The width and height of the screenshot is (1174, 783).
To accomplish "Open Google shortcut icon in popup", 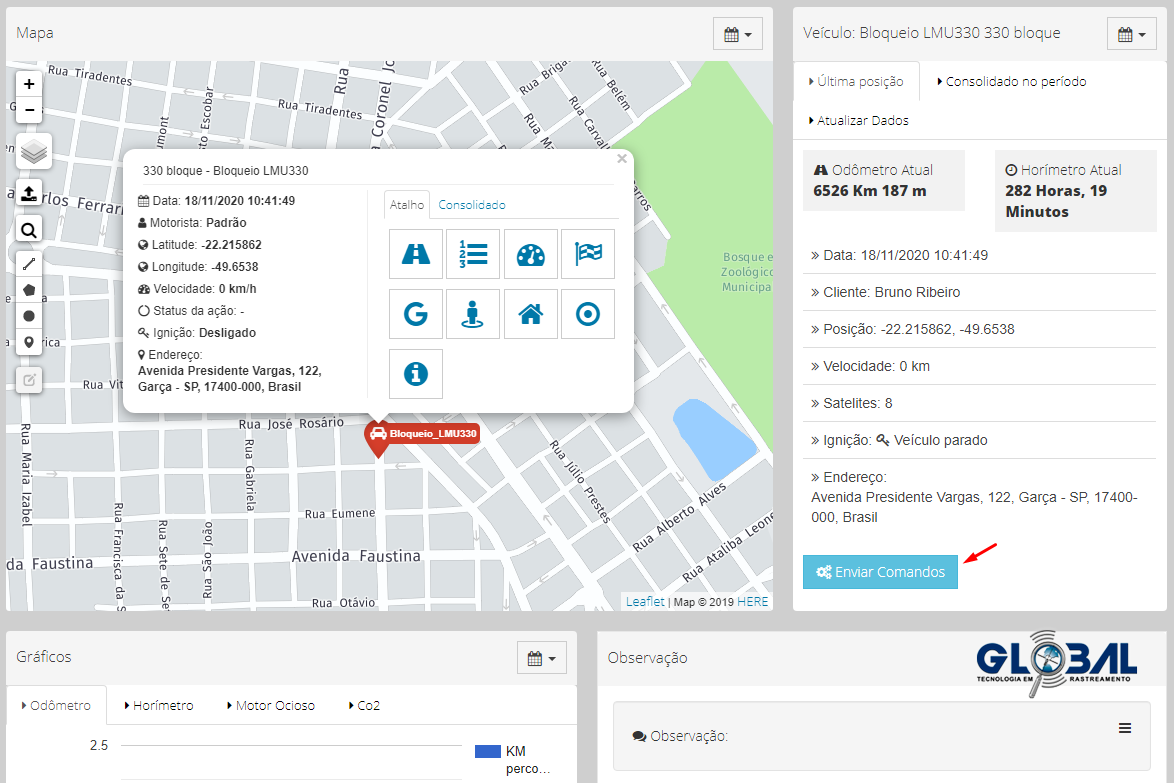I will point(415,314).
